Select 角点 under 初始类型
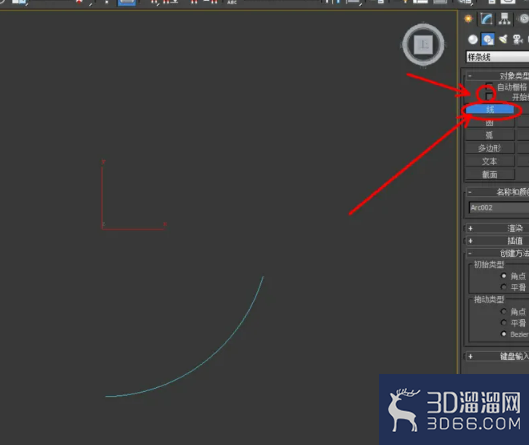Screen dimensions: 529x445 [504, 276]
